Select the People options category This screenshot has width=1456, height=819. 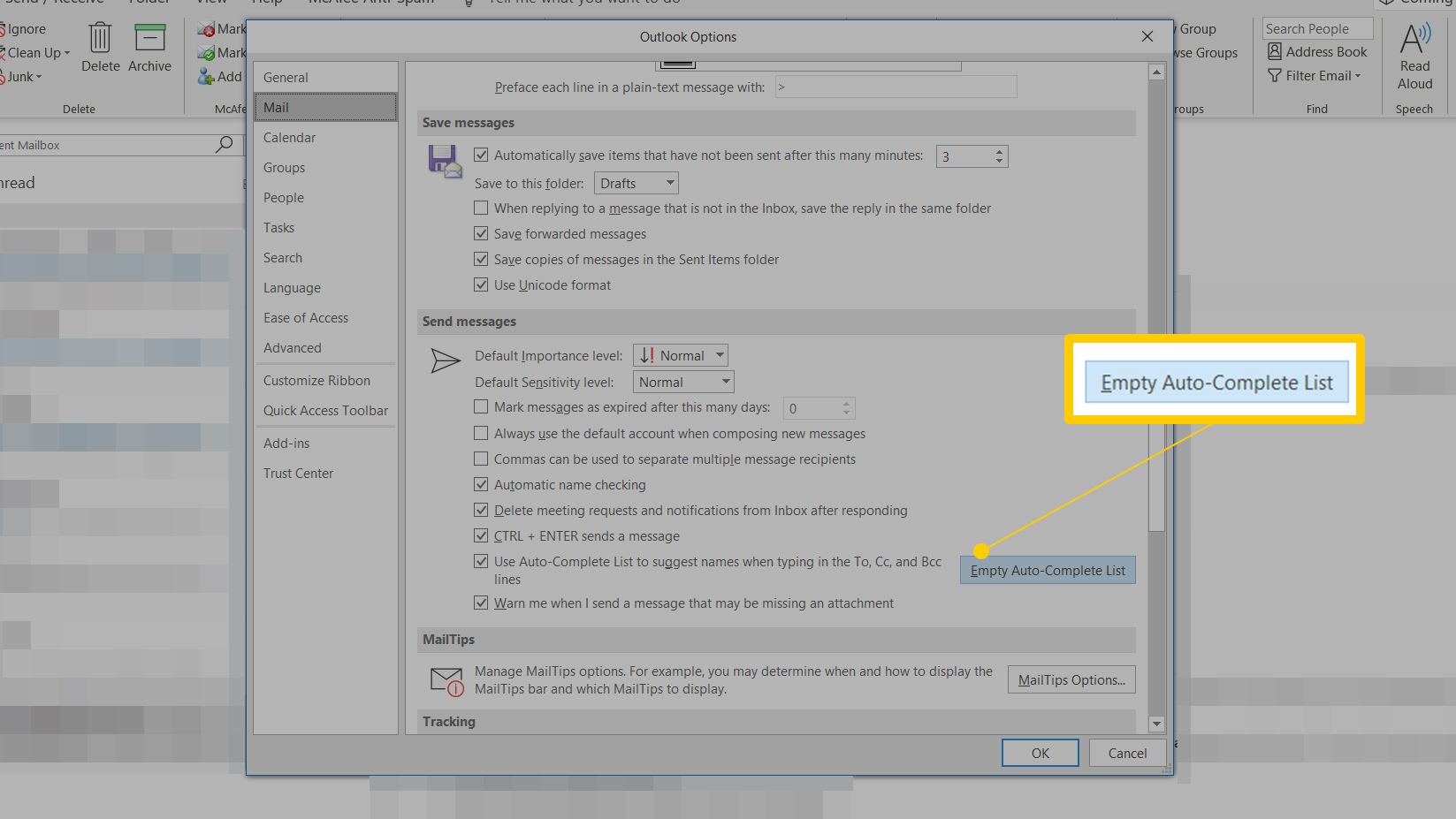click(x=325, y=198)
